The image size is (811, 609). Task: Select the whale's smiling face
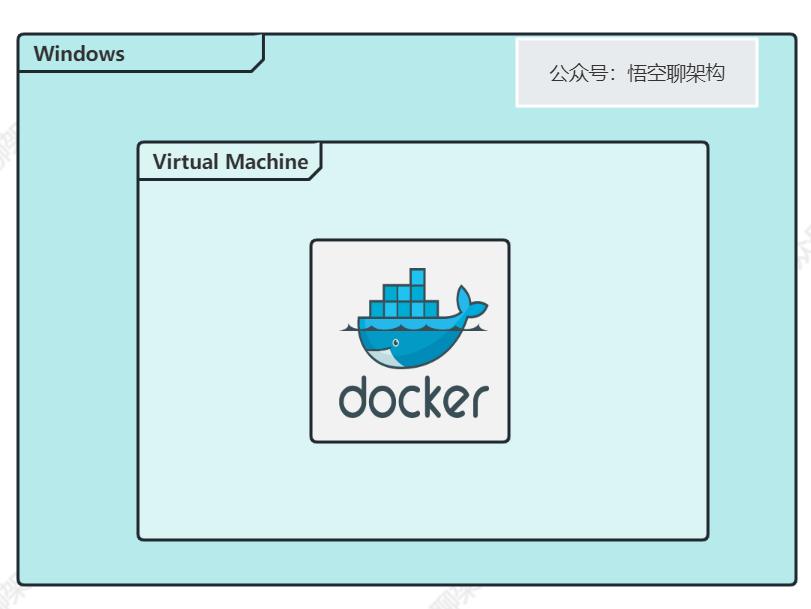click(385, 352)
